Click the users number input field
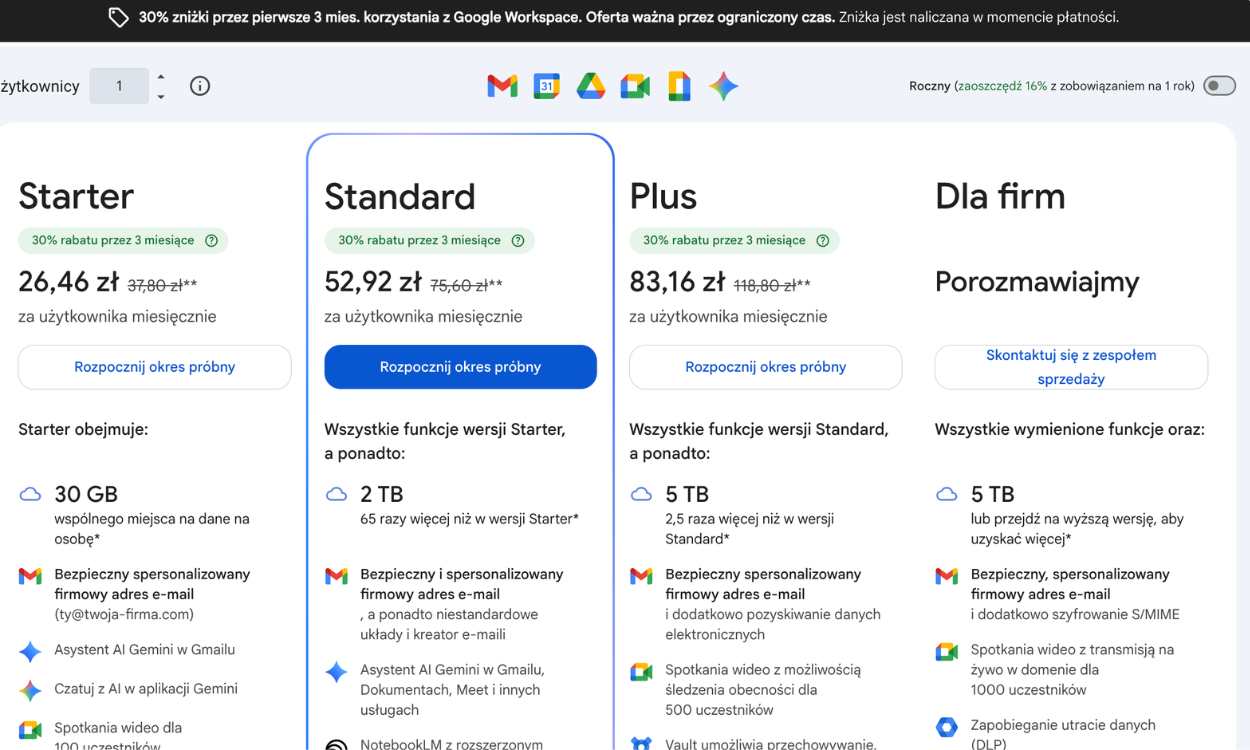1250x750 pixels. click(119, 86)
